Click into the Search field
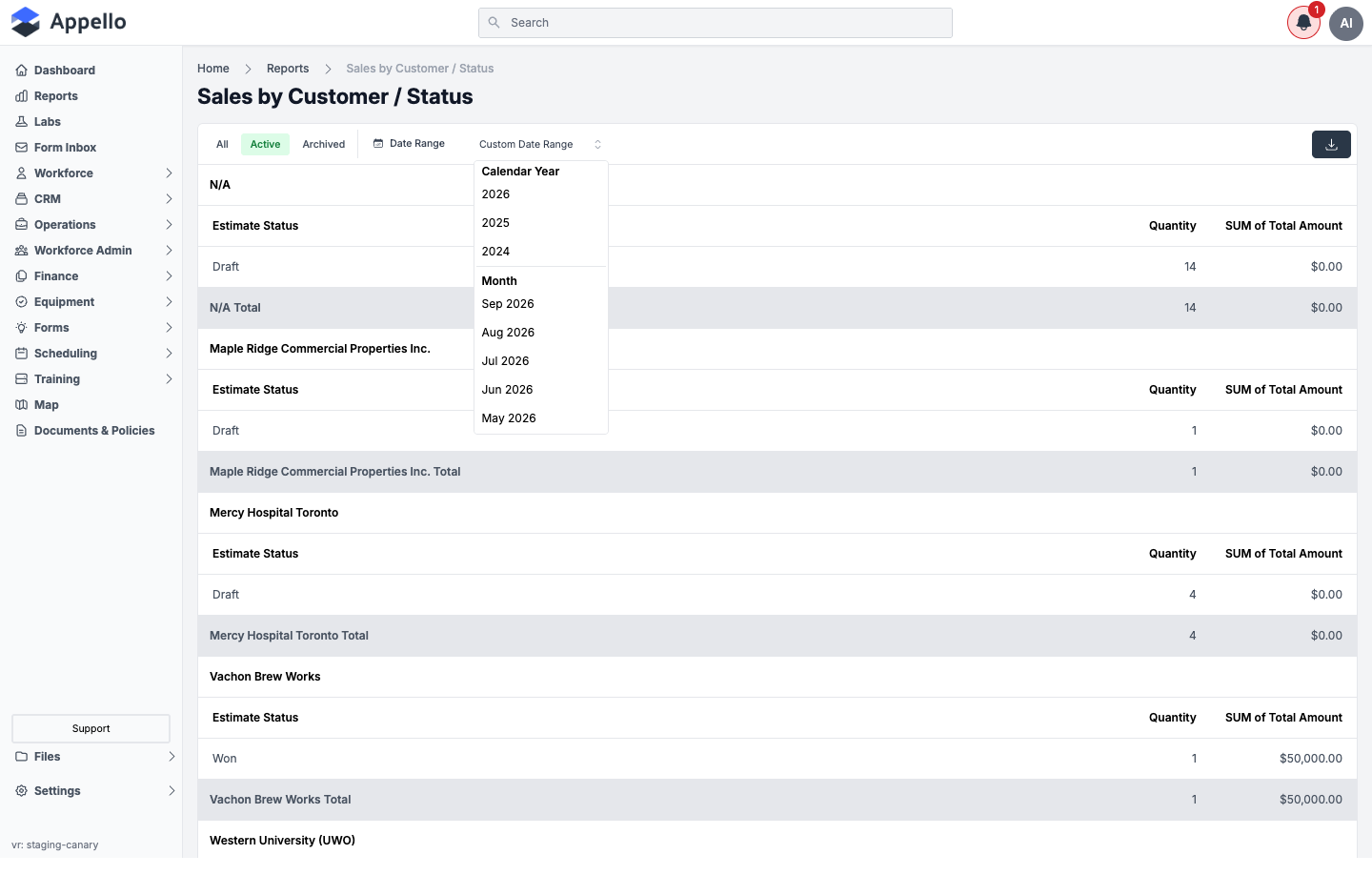The image size is (1372, 875). pyautogui.click(x=716, y=23)
